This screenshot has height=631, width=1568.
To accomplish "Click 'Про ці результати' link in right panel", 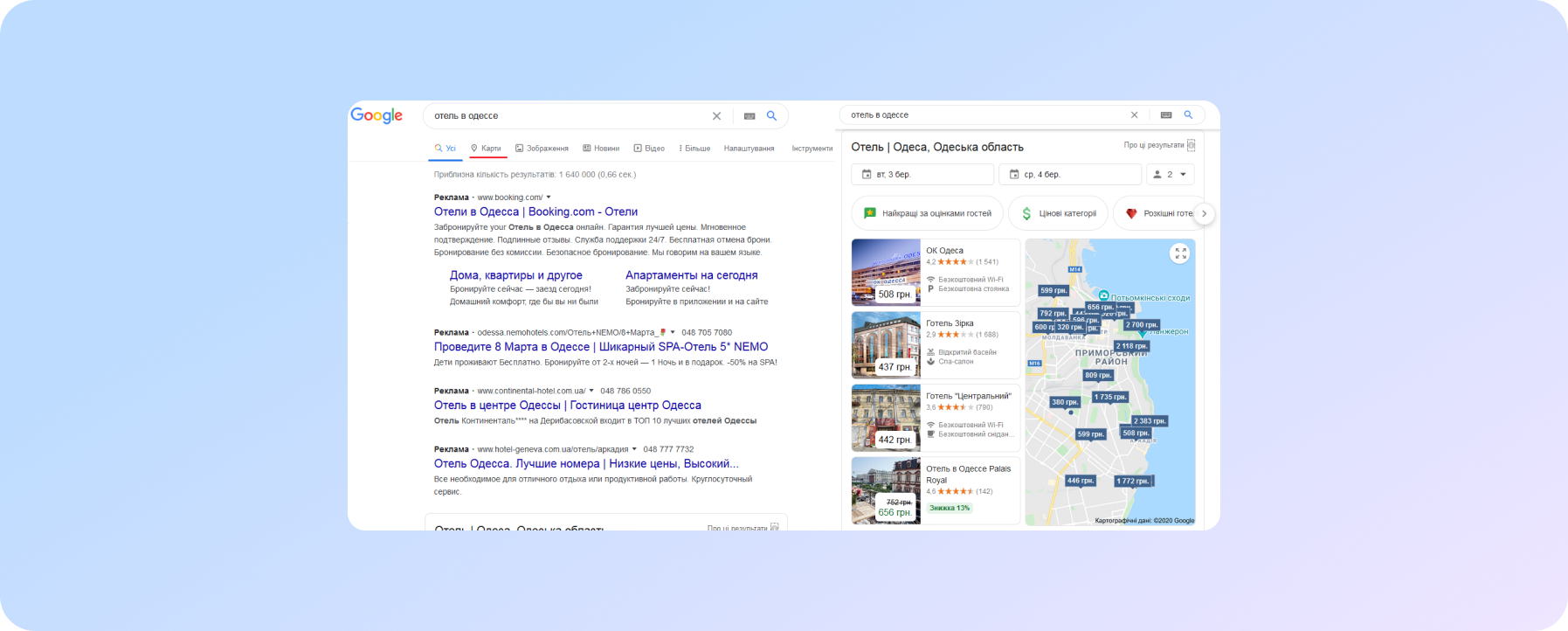I will [x=1153, y=145].
